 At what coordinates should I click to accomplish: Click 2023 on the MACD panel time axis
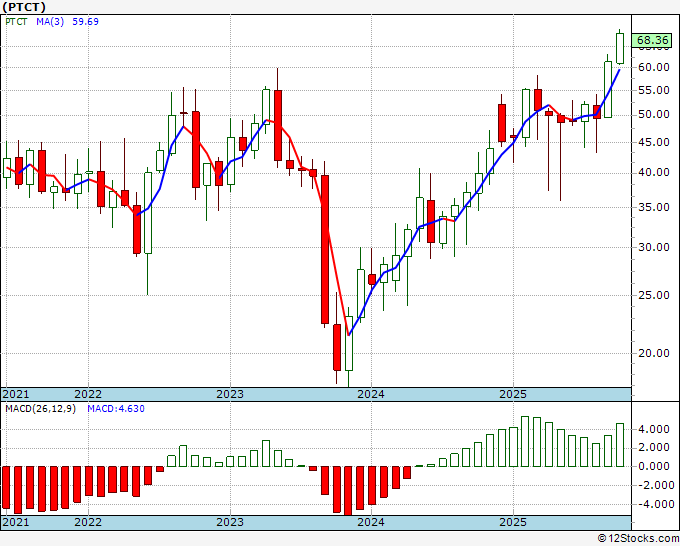230,522
